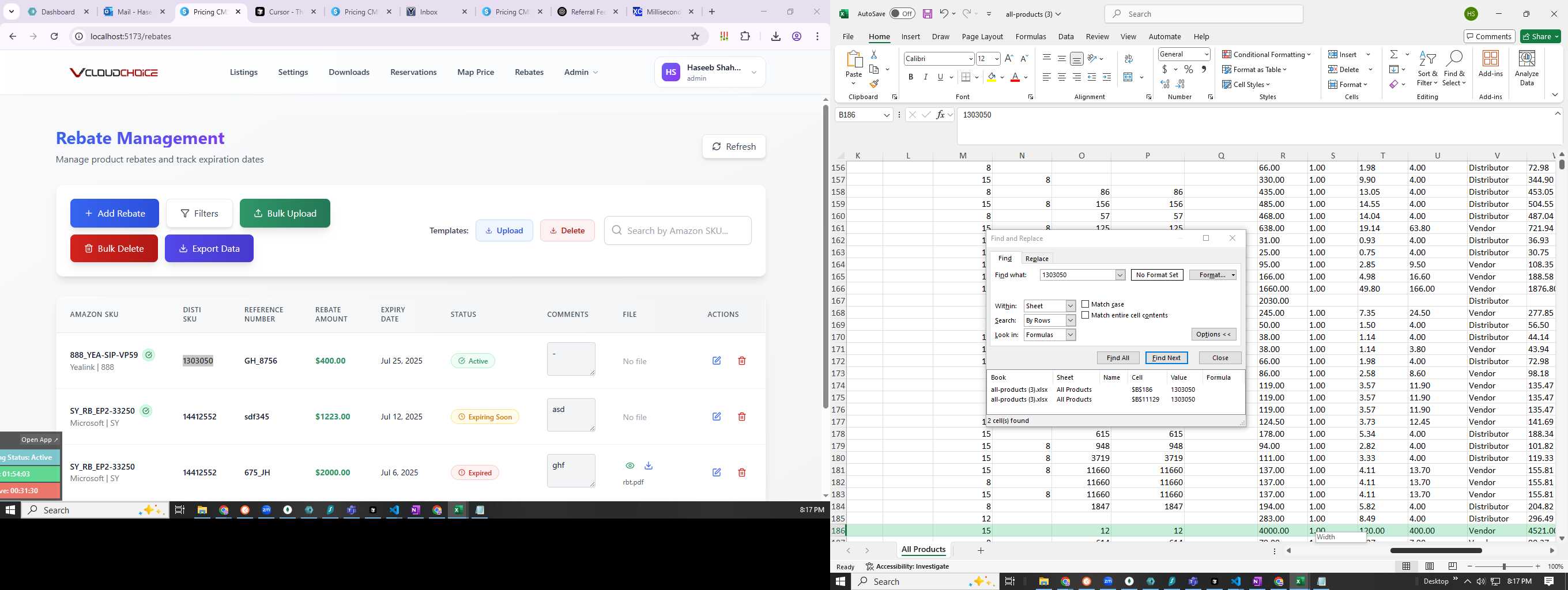Viewport: 1568px width, 590px height.
Task: Click the Save icon in Excel title bar
Action: (927, 14)
